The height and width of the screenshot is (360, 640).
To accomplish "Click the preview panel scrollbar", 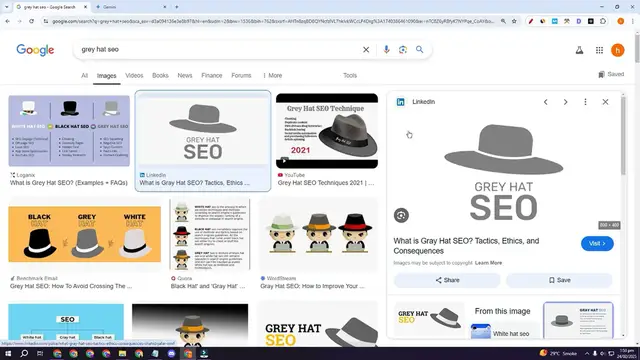I will 623,135.
